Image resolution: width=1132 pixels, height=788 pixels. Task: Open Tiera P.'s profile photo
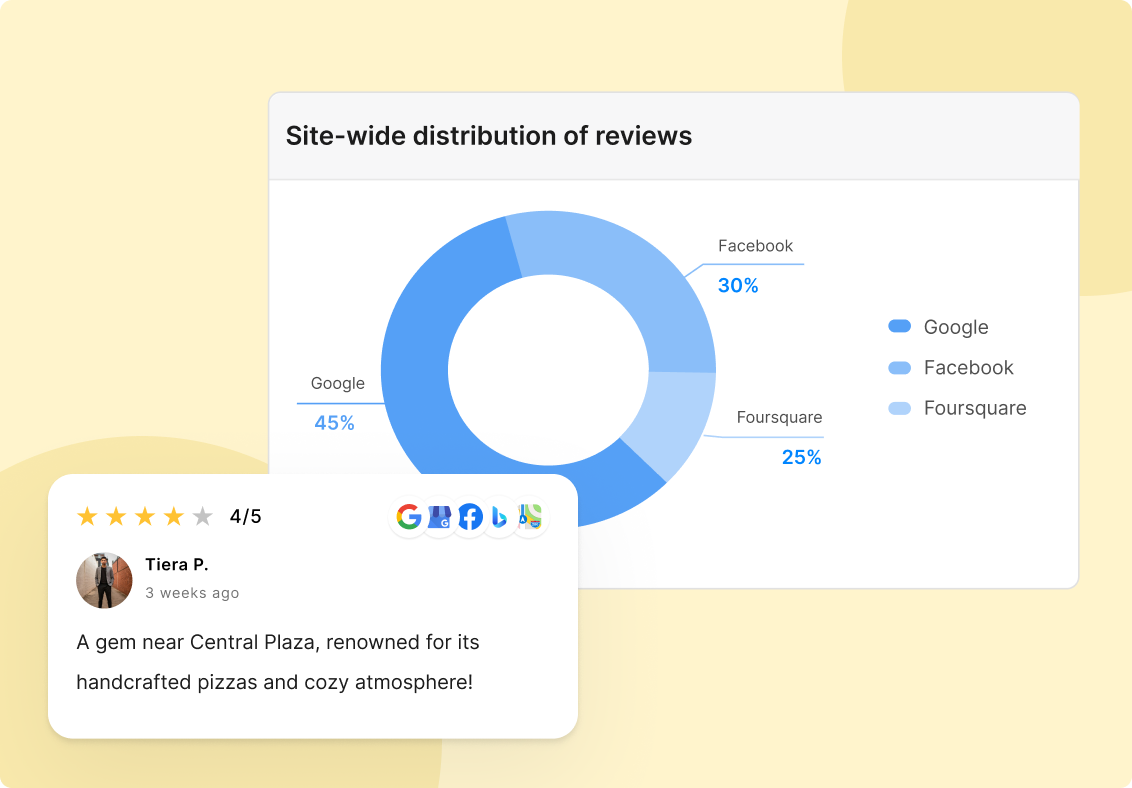tap(104, 580)
